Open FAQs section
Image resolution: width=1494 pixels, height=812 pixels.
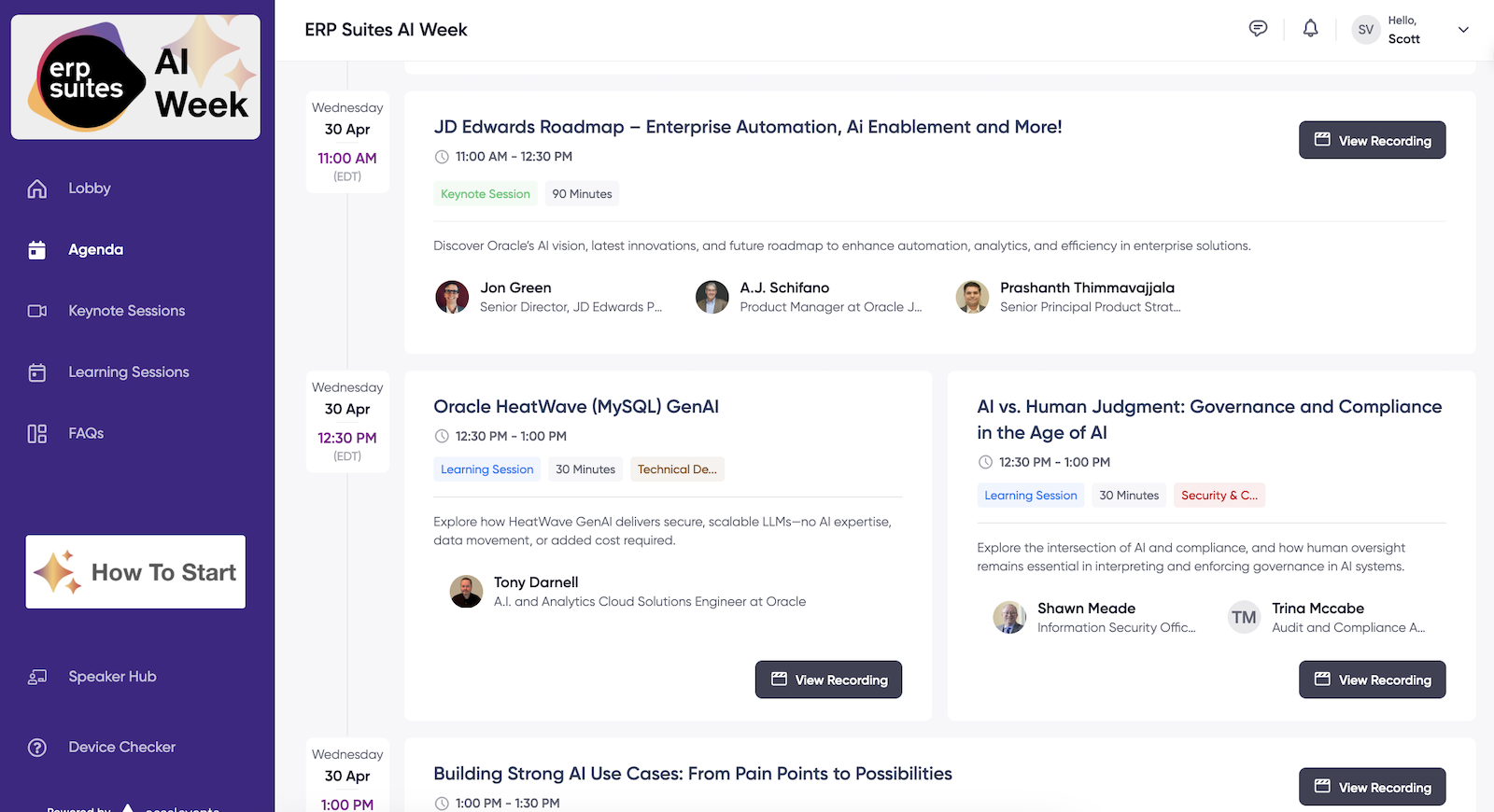pos(86,434)
